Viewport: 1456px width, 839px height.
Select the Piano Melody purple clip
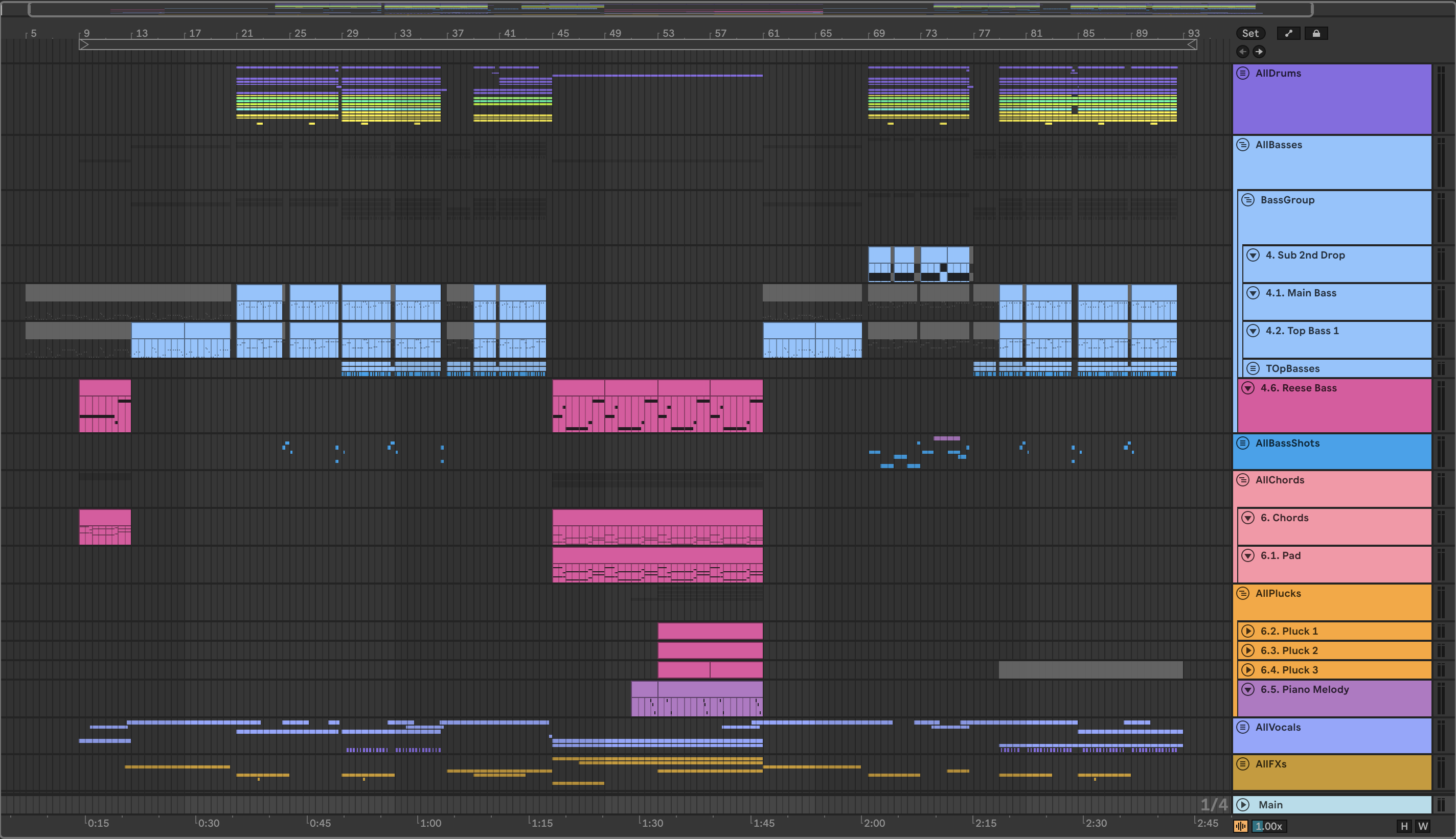(697, 699)
